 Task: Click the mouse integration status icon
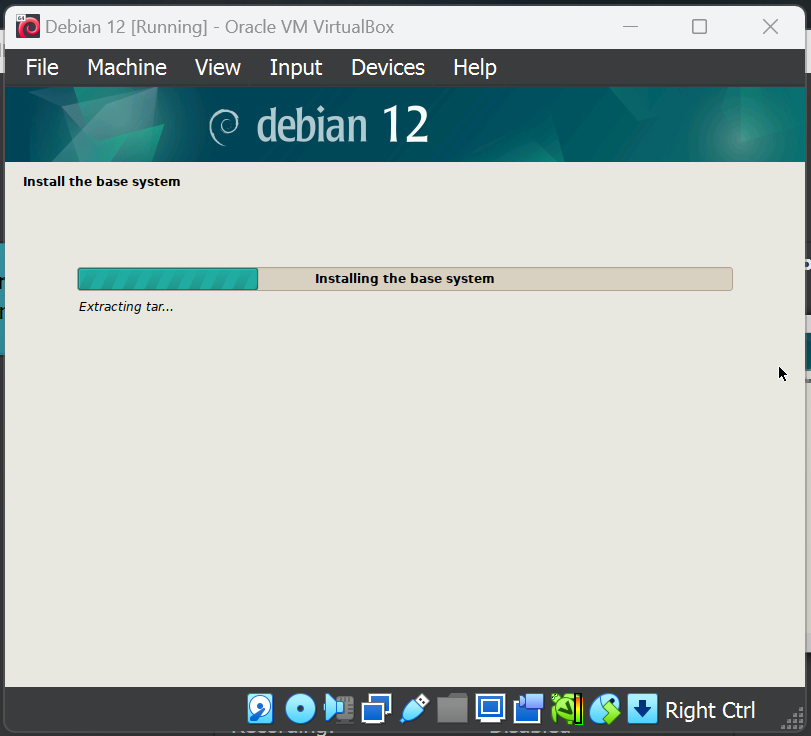(605, 708)
